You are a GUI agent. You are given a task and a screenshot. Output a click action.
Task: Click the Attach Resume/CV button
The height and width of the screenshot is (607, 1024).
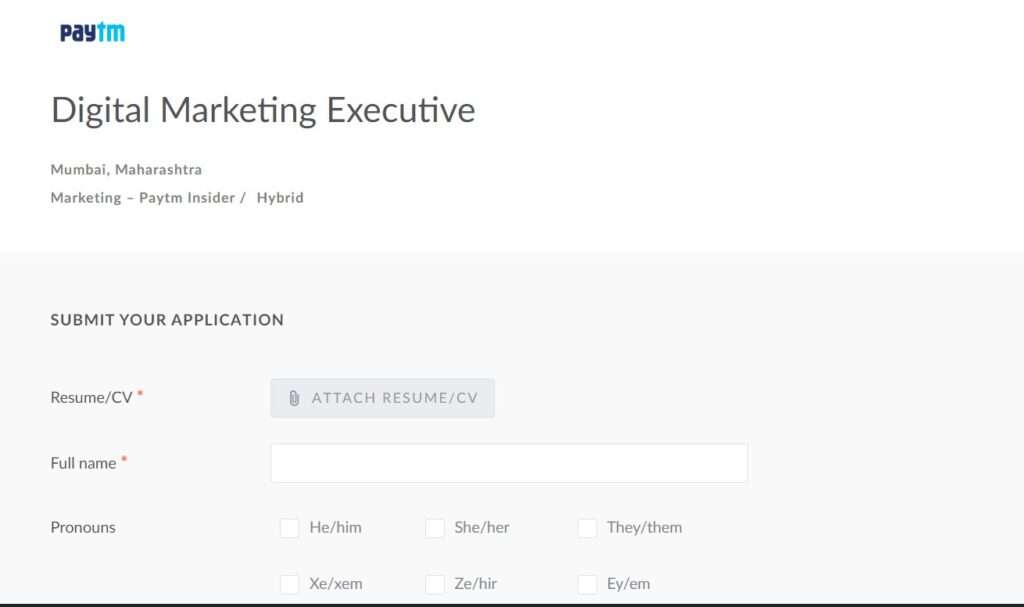point(382,398)
